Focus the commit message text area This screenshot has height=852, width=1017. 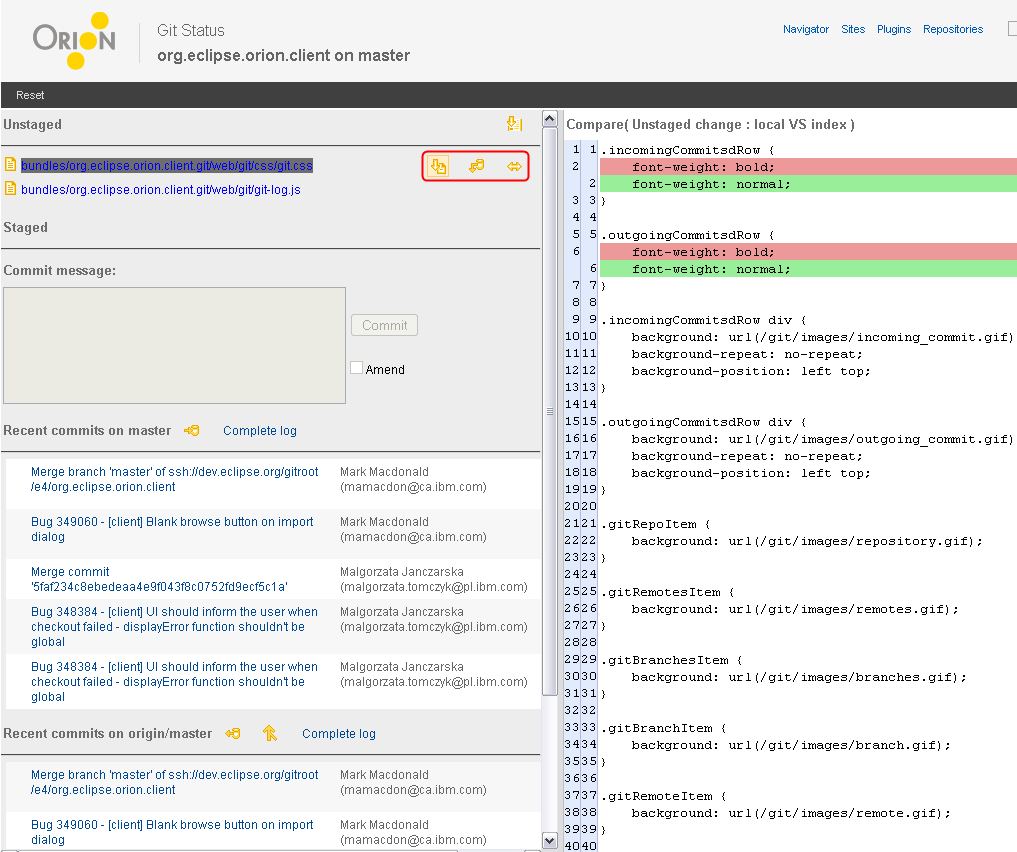pos(174,346)
